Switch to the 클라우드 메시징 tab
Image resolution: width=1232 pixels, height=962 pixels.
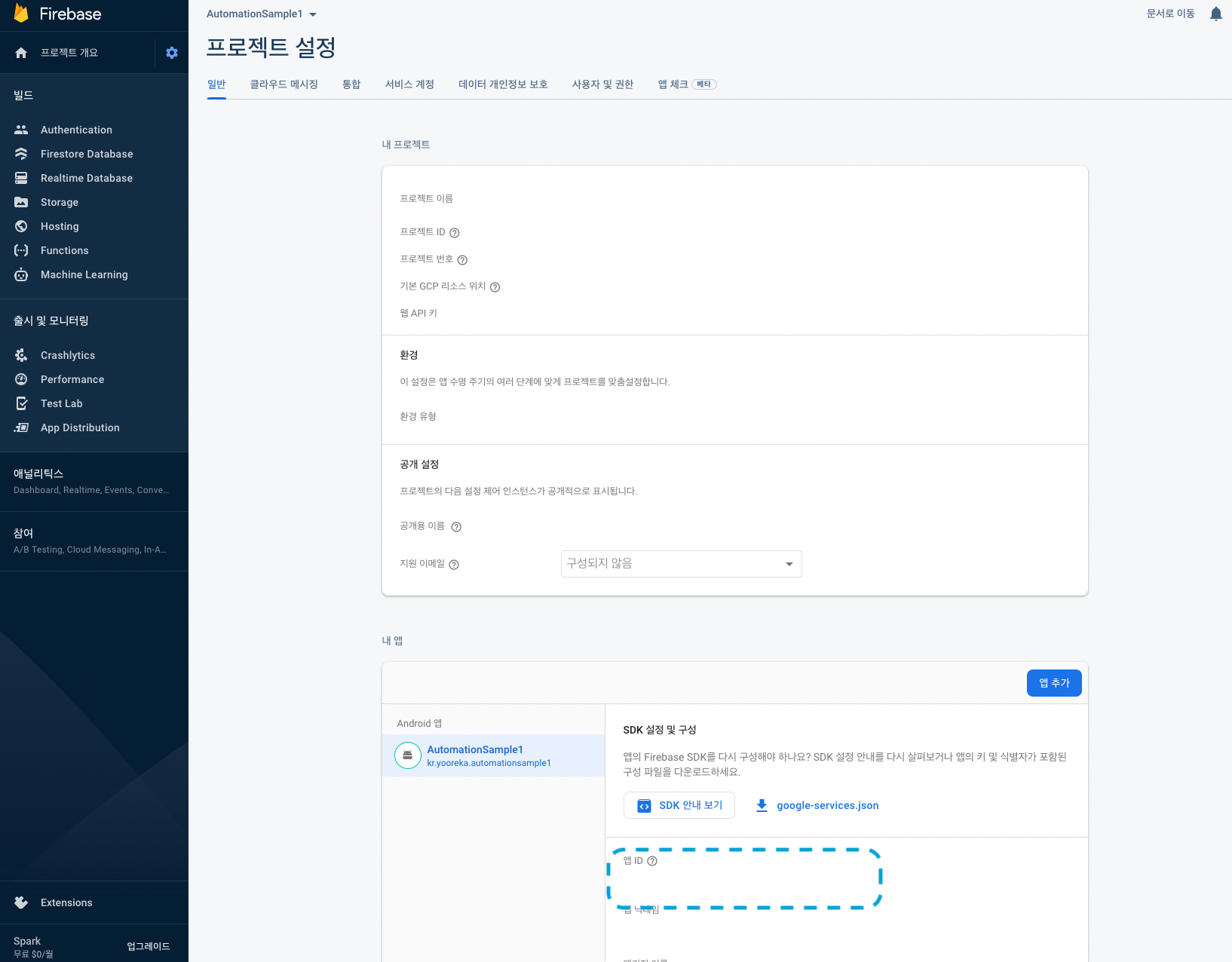coord(284,84)
